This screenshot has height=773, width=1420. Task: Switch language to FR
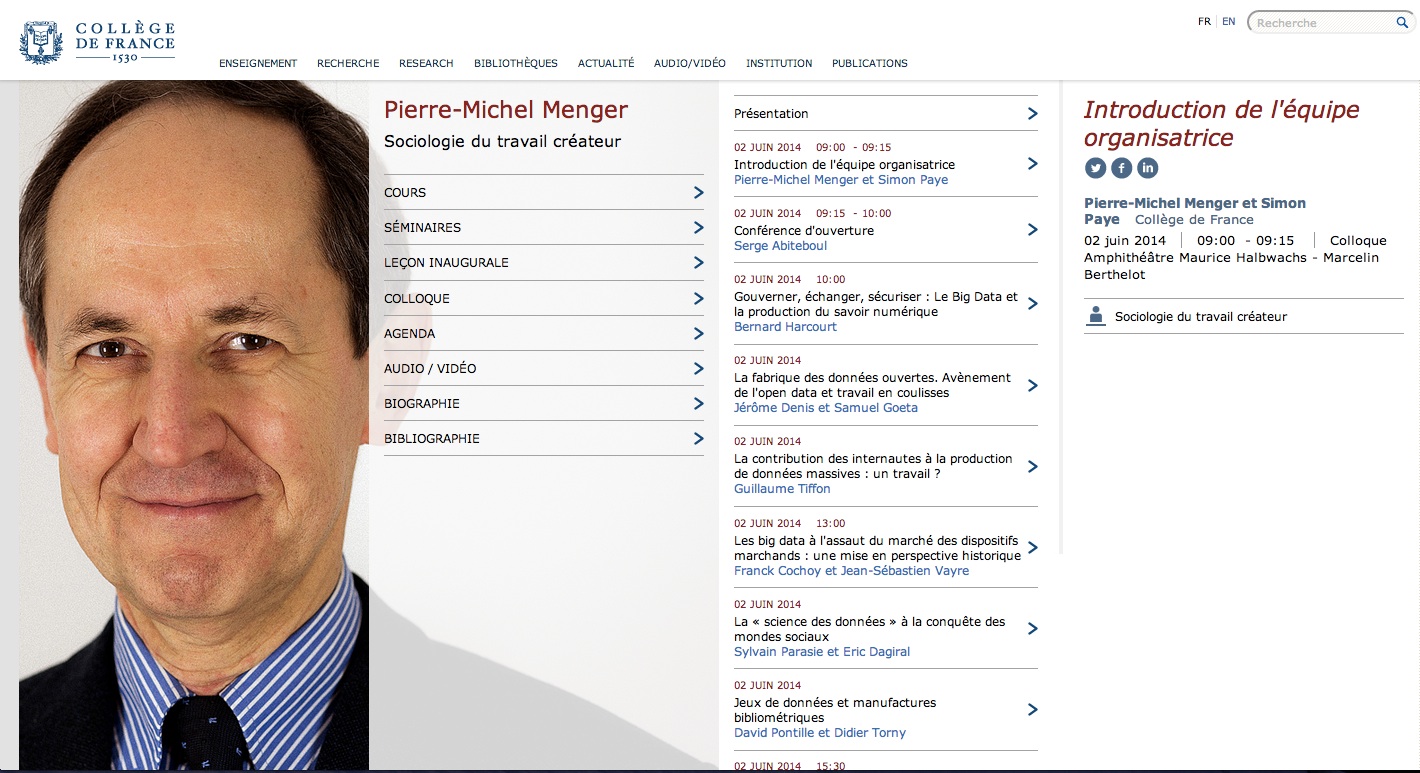[x=1204, y=21]
